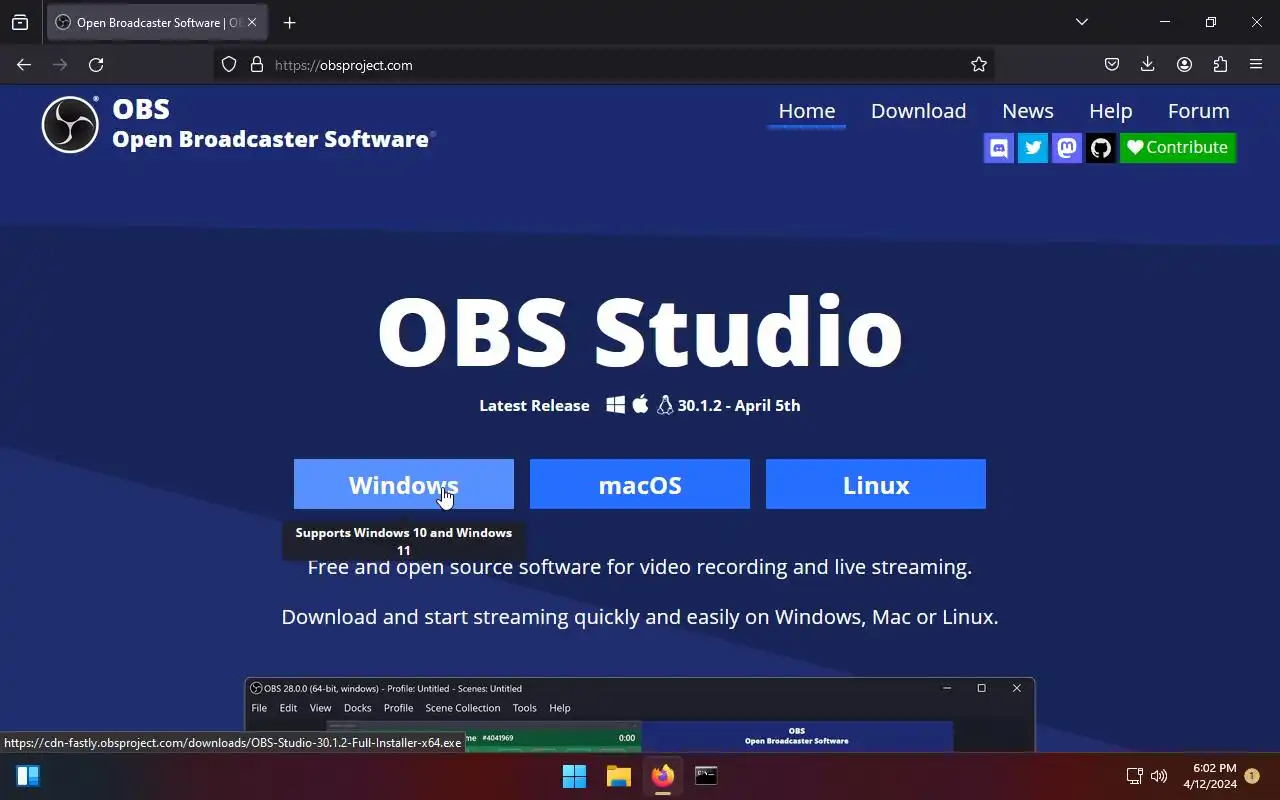Click the 'Download and start streaming' sentence
The width and height of the screenshot is (1280, 800).
click(x=640, y=617)
